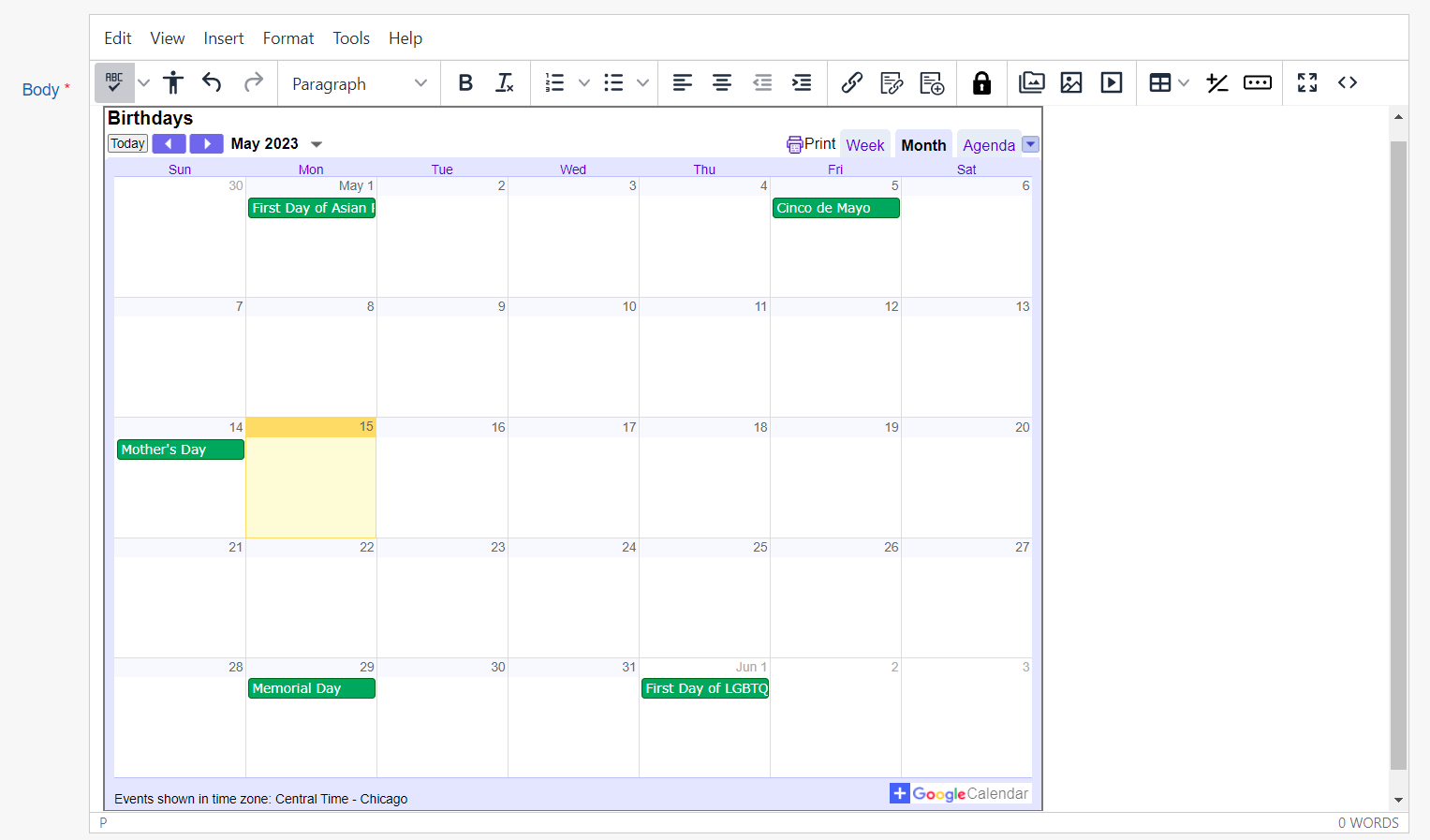Screen dimensions: 1430x840
Task: Open the Help menu
Action: click(405, 38)
